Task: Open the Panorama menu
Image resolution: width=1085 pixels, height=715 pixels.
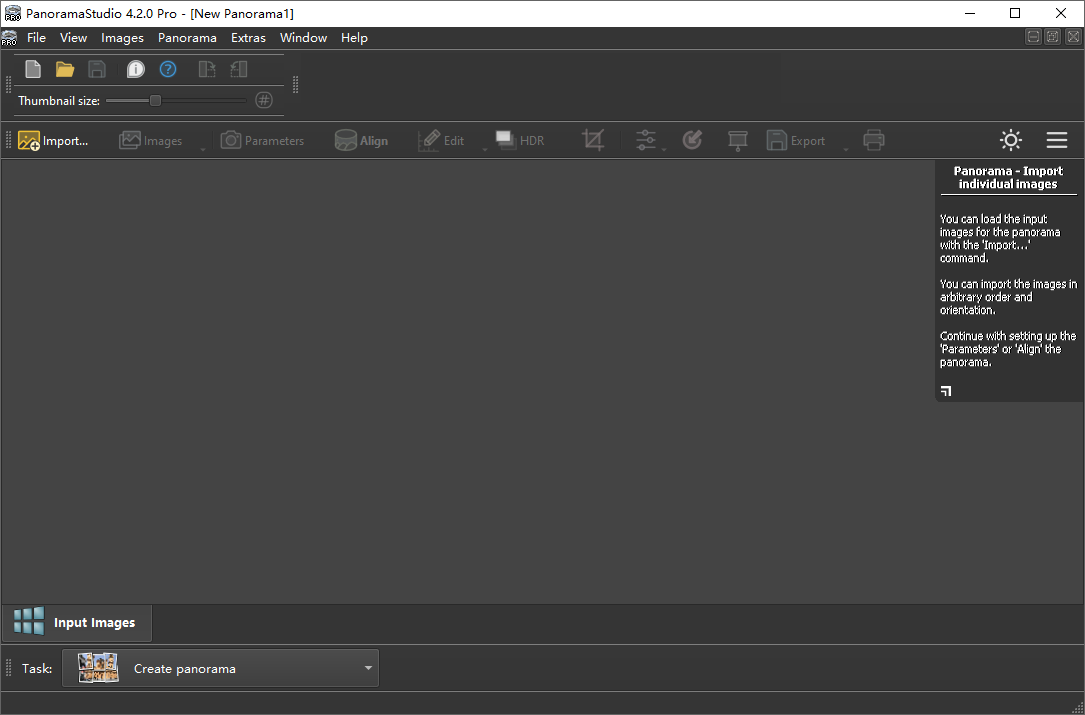Action: point(187,37)
